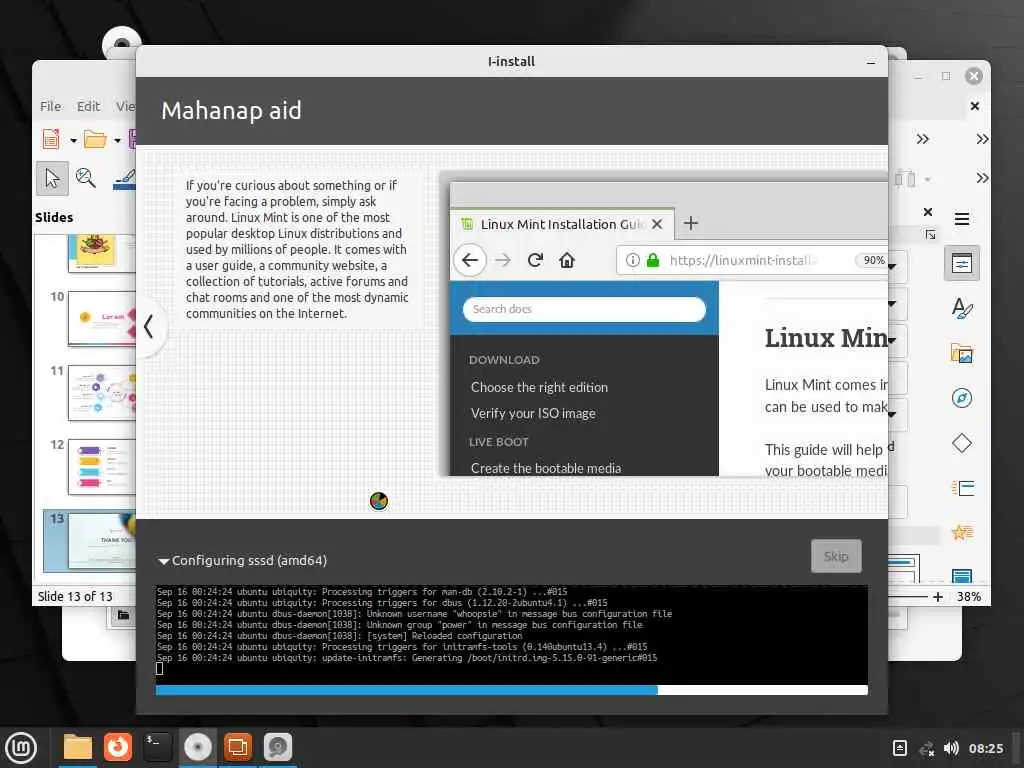The height and width of the screenshot is (768, 1024).
Task: Open the Properties sidebar deck
Action: pos(961,263)
